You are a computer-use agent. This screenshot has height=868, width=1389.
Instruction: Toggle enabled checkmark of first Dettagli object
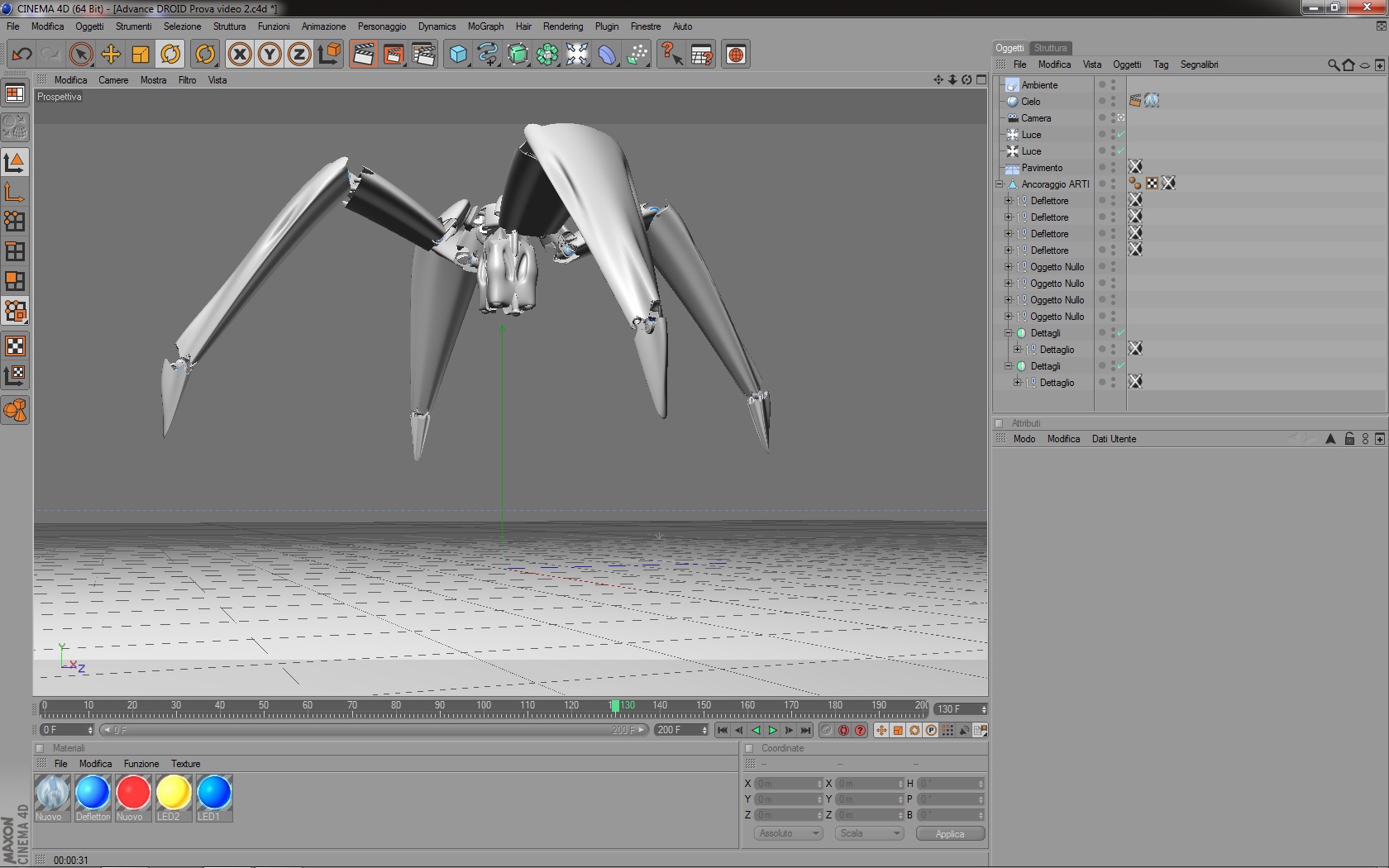1120,333
